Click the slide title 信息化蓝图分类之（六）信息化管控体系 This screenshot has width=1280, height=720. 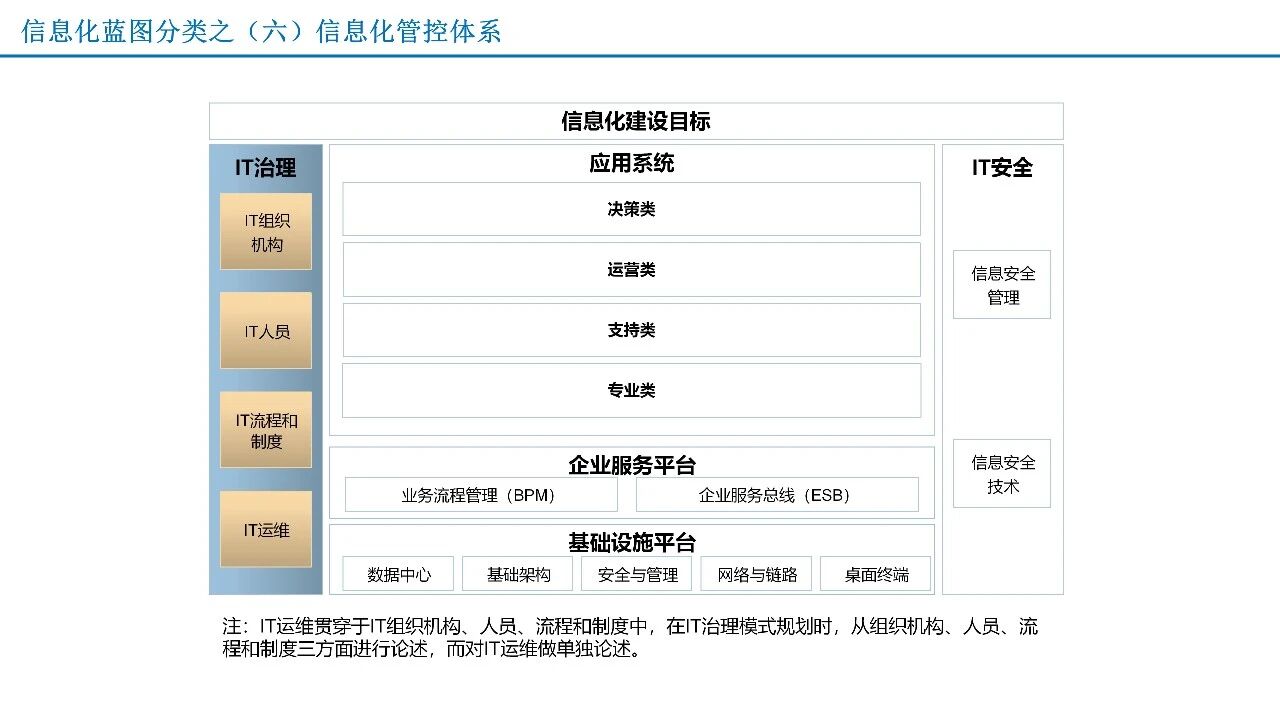(261, 31)
